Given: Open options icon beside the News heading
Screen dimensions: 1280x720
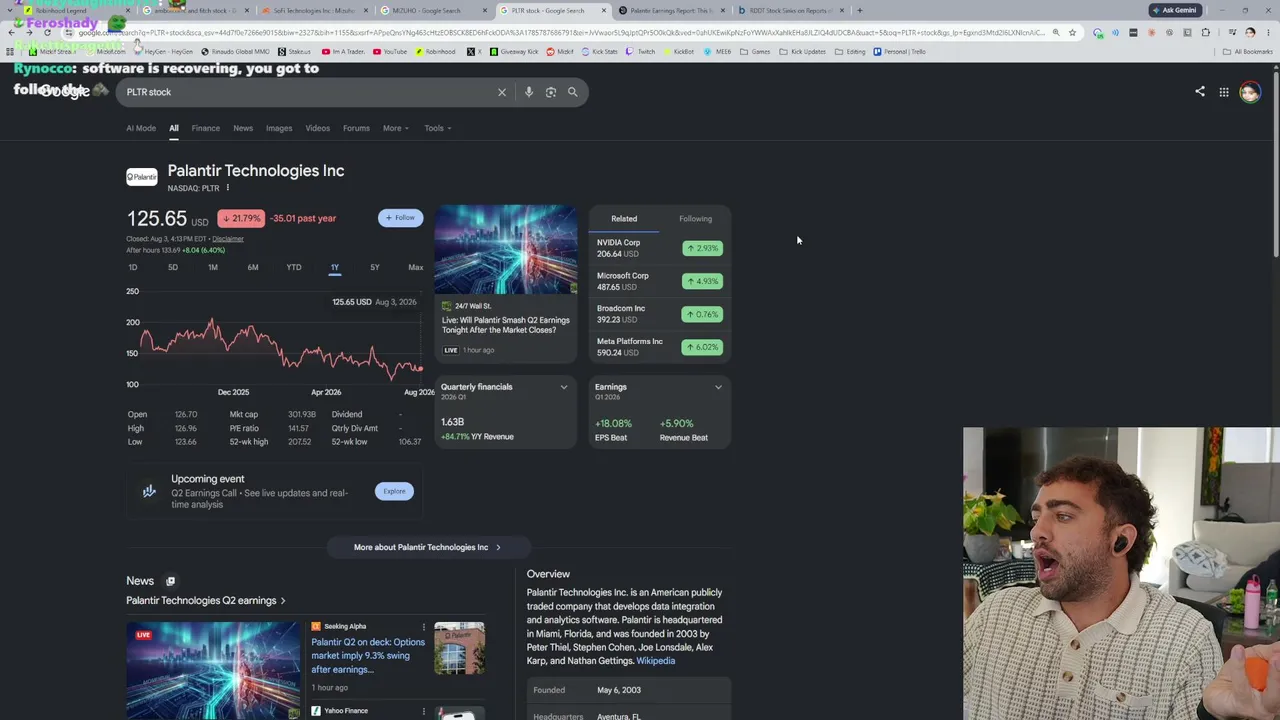Looking at the screenshot, I should coord(170,581).
